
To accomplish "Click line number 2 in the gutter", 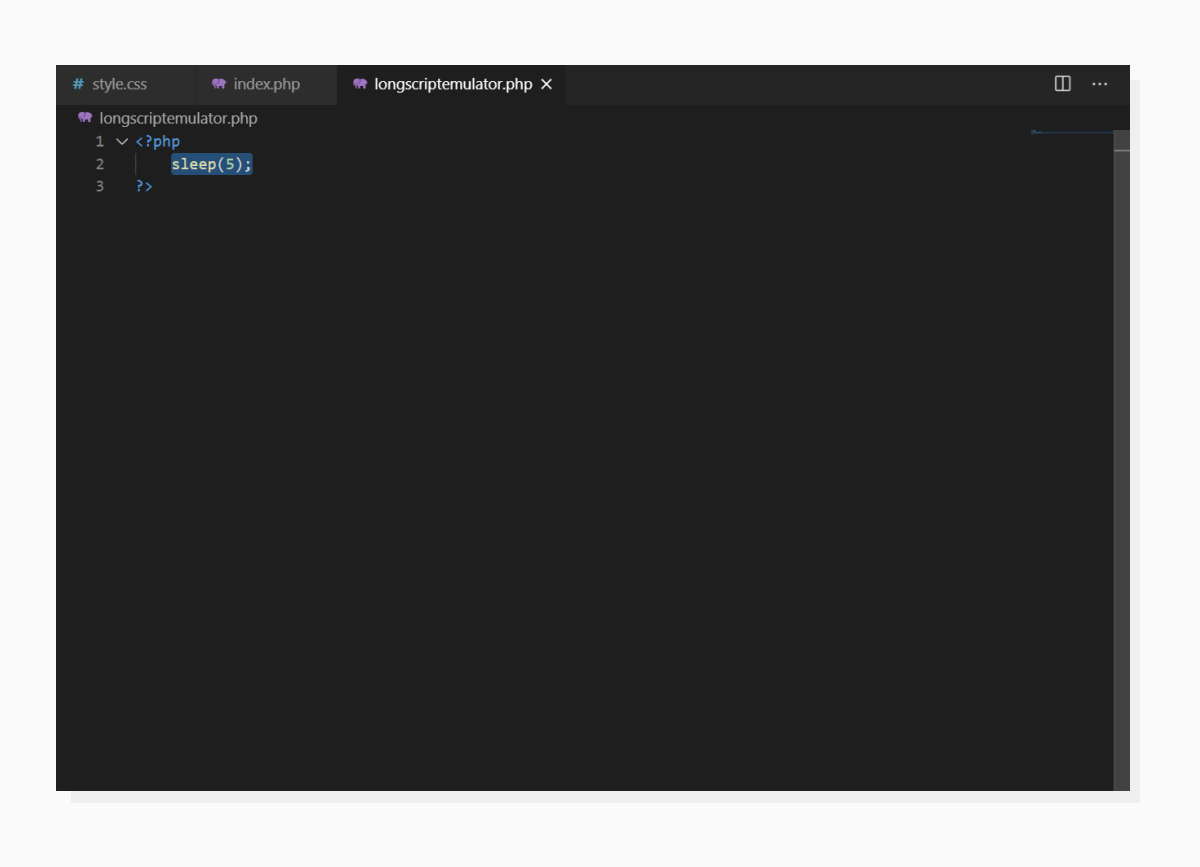I will click(98, 164).
